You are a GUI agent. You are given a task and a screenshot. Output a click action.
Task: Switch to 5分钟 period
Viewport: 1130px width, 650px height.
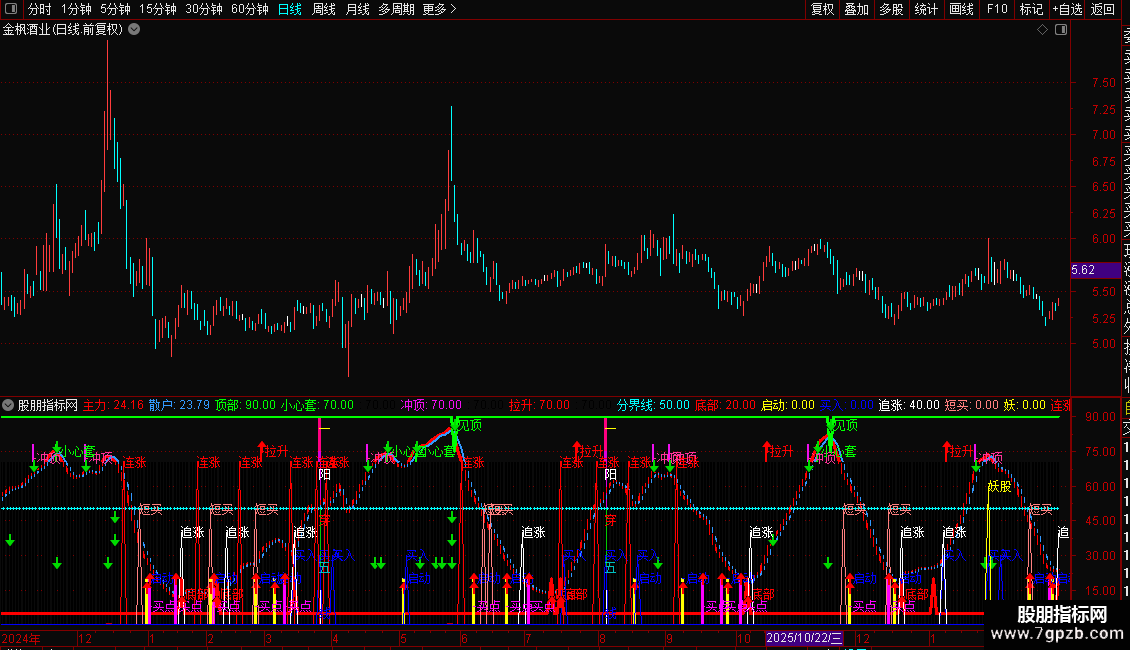tap(115, 9)
